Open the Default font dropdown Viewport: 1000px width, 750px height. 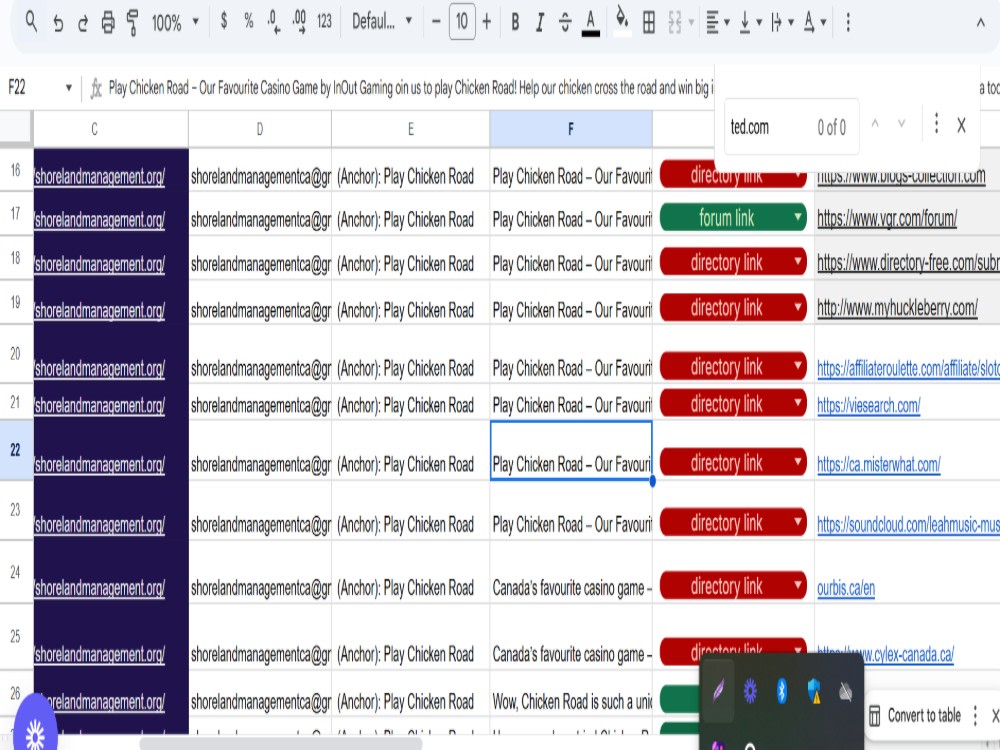click(381, 22)
